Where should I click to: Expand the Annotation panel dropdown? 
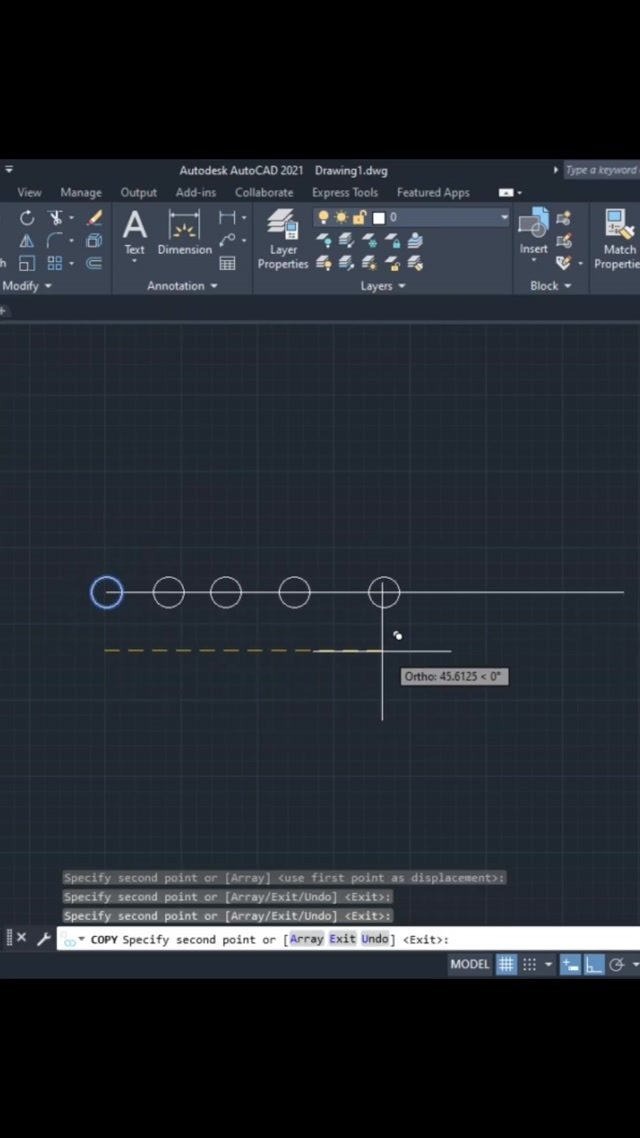(182, 286)
